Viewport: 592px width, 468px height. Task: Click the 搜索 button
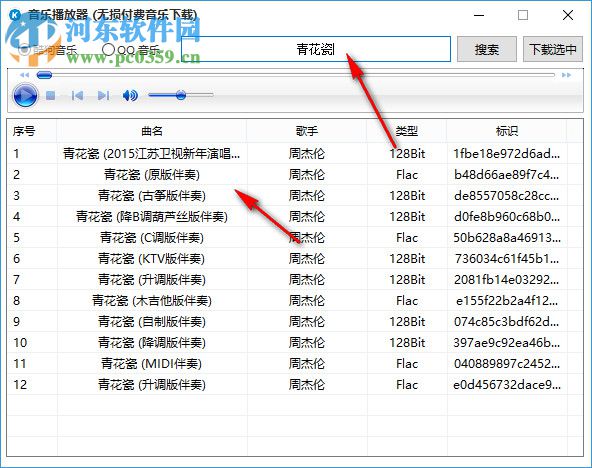point(487,49)
